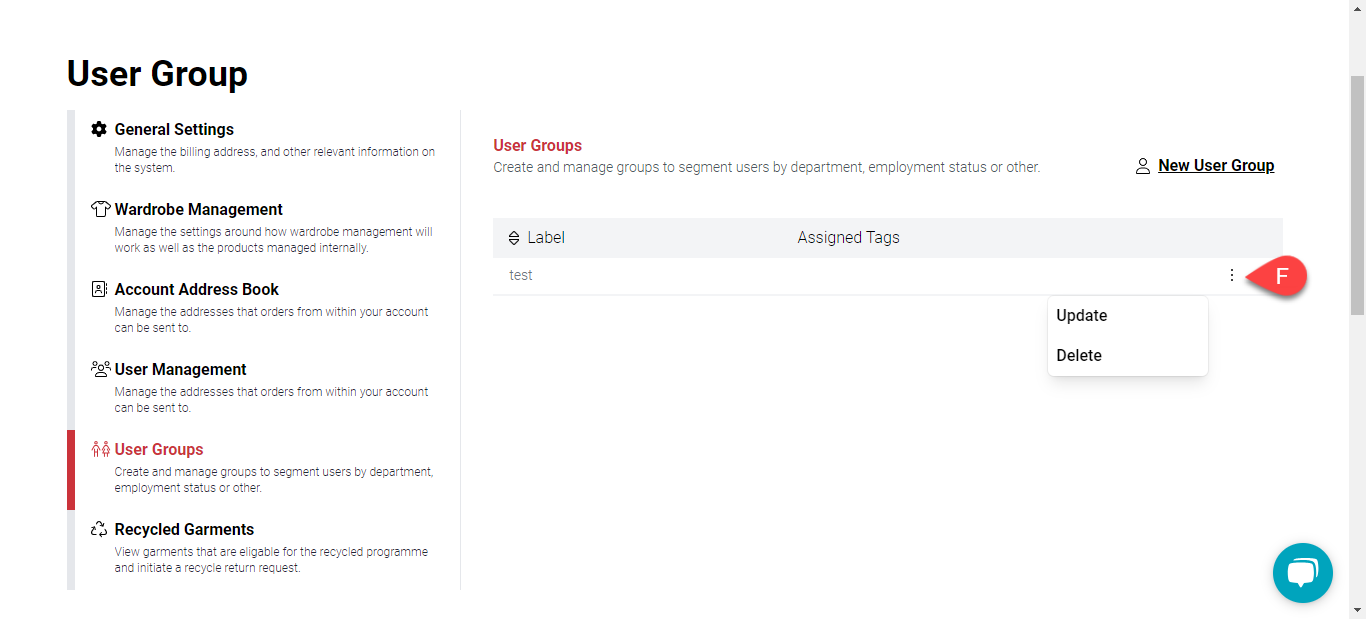Screen dimensions: 1366x619
Task: Select Update from the context menu
Action: pos(1082,316)
